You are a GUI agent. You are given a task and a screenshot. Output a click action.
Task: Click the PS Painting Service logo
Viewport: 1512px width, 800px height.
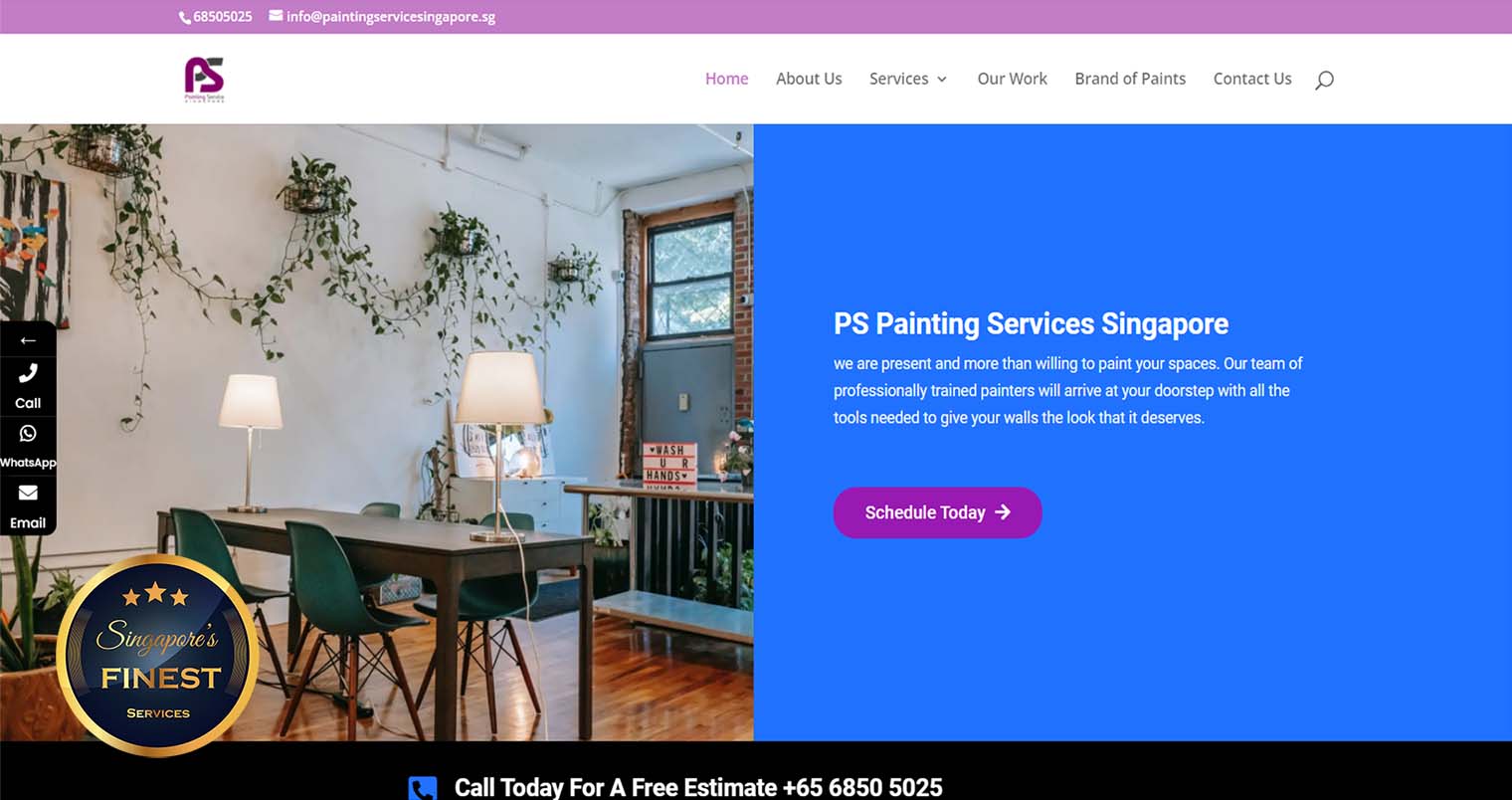(204, 80)
